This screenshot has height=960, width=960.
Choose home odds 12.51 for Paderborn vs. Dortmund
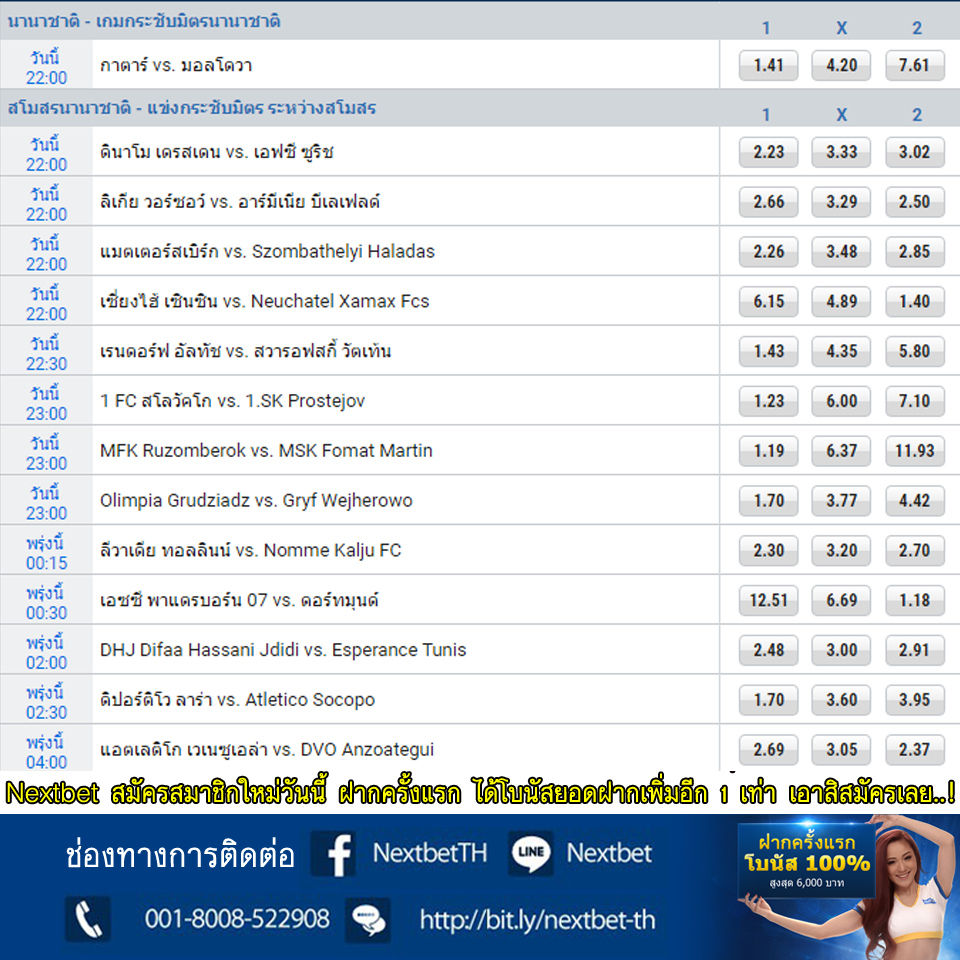768,600
